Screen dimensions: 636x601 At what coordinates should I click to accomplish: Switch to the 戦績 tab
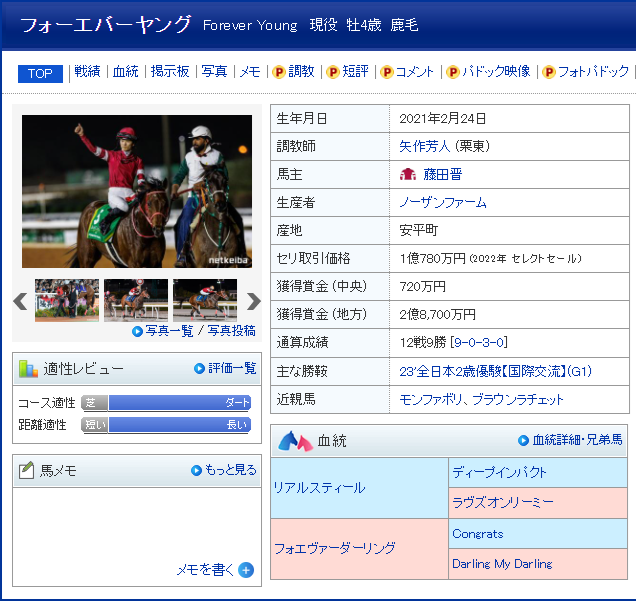(87, 71)
